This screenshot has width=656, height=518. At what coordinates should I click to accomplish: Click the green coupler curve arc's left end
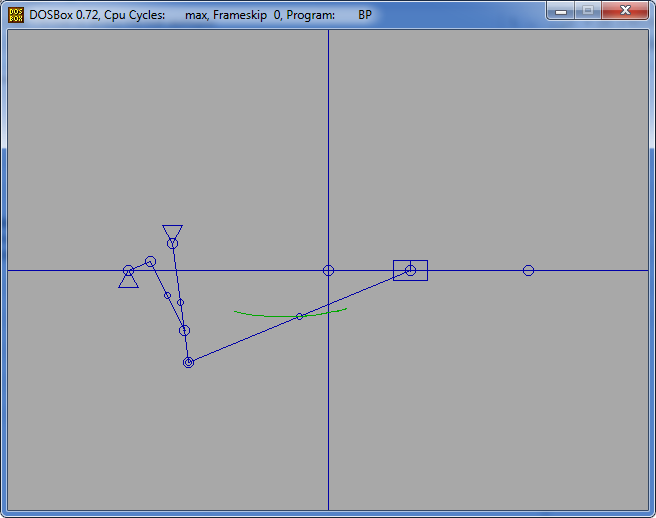[236, 311]
